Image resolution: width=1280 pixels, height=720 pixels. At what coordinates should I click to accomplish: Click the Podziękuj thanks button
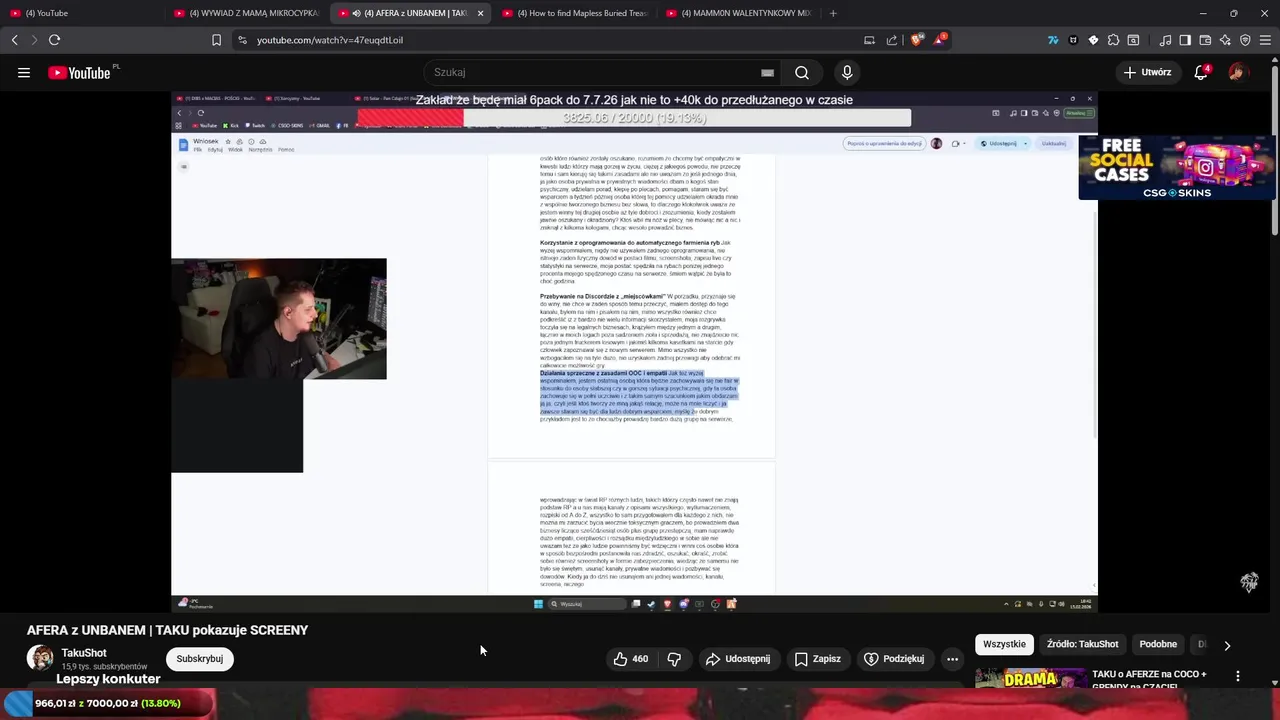coord(894,659)
